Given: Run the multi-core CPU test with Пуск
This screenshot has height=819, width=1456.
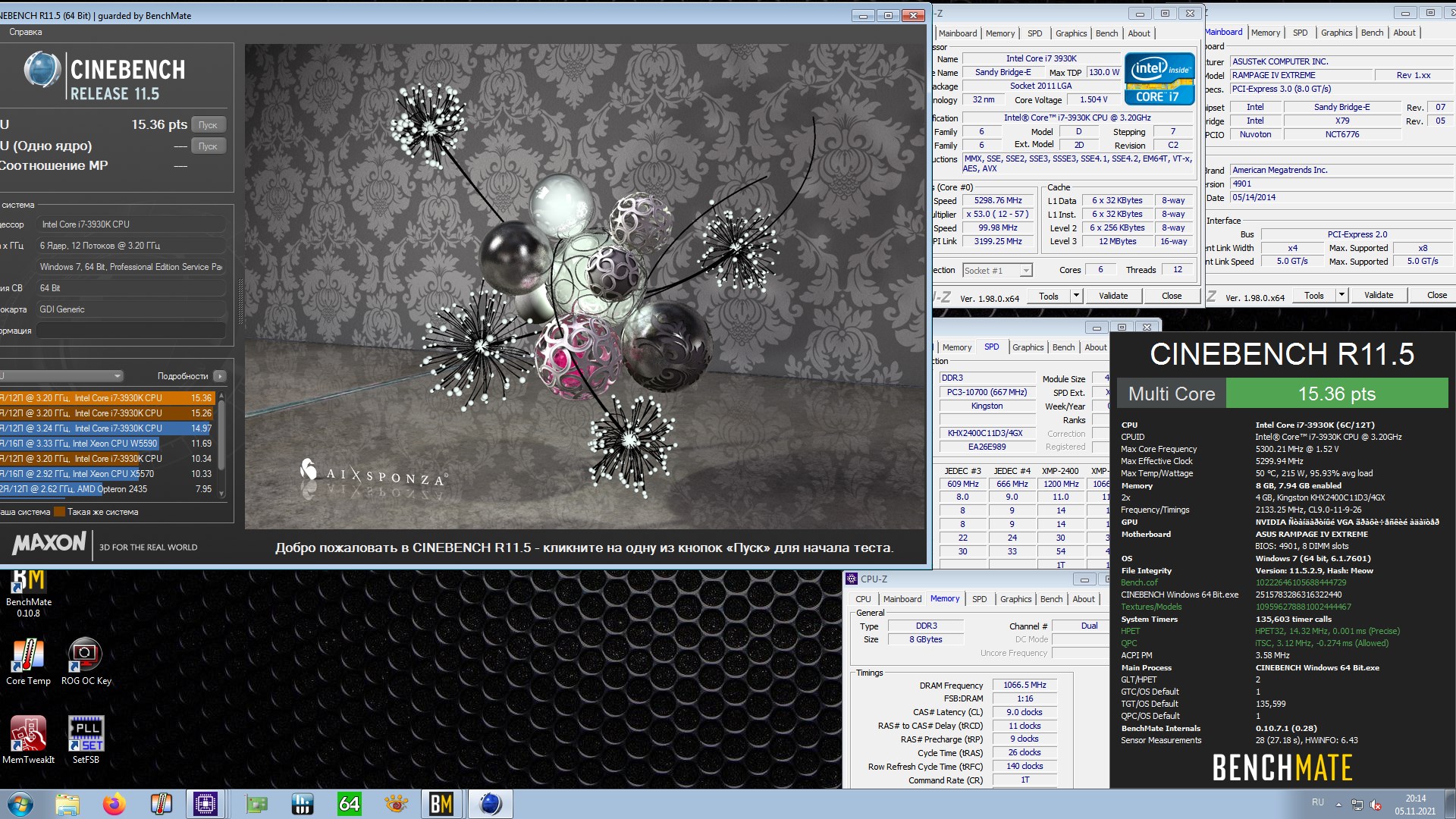Looking at the screenshot, I should pyautogui.click(x=208, y=125).
